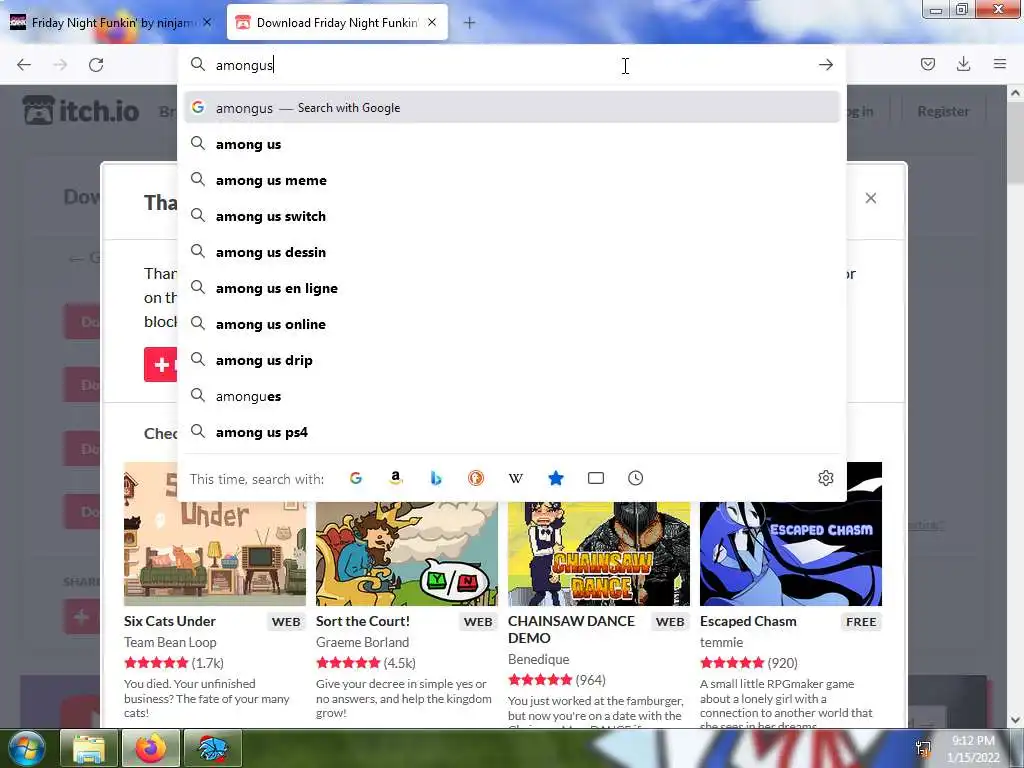The image size is (1024, 768).
Task: Choose the 'amongues' suggestion
Action: point(511,396)
